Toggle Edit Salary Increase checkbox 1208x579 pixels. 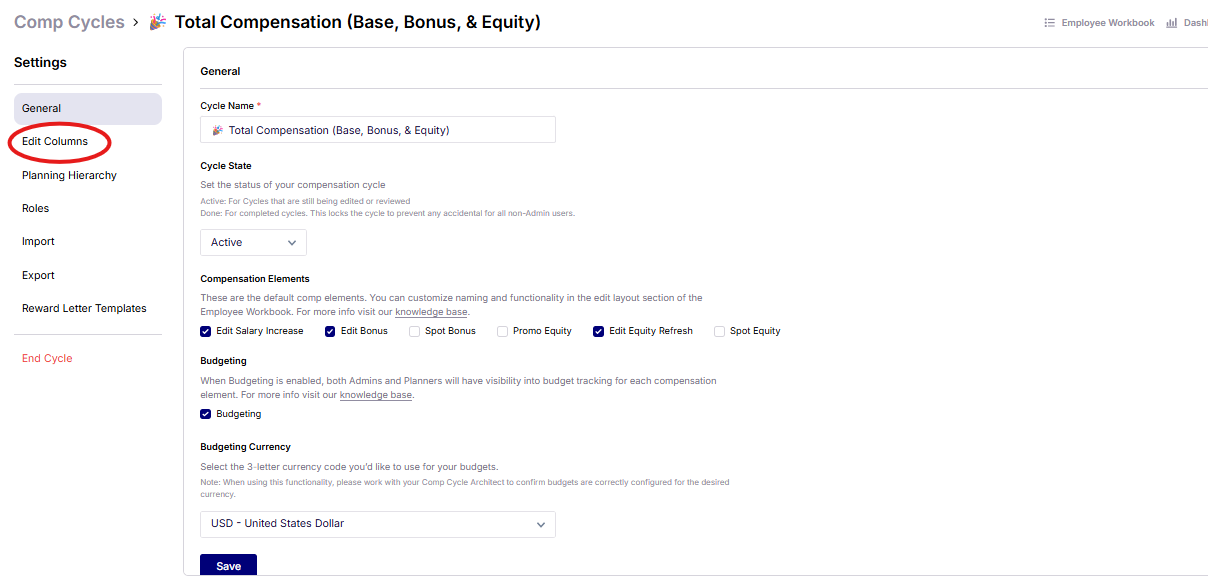(206, 331)
